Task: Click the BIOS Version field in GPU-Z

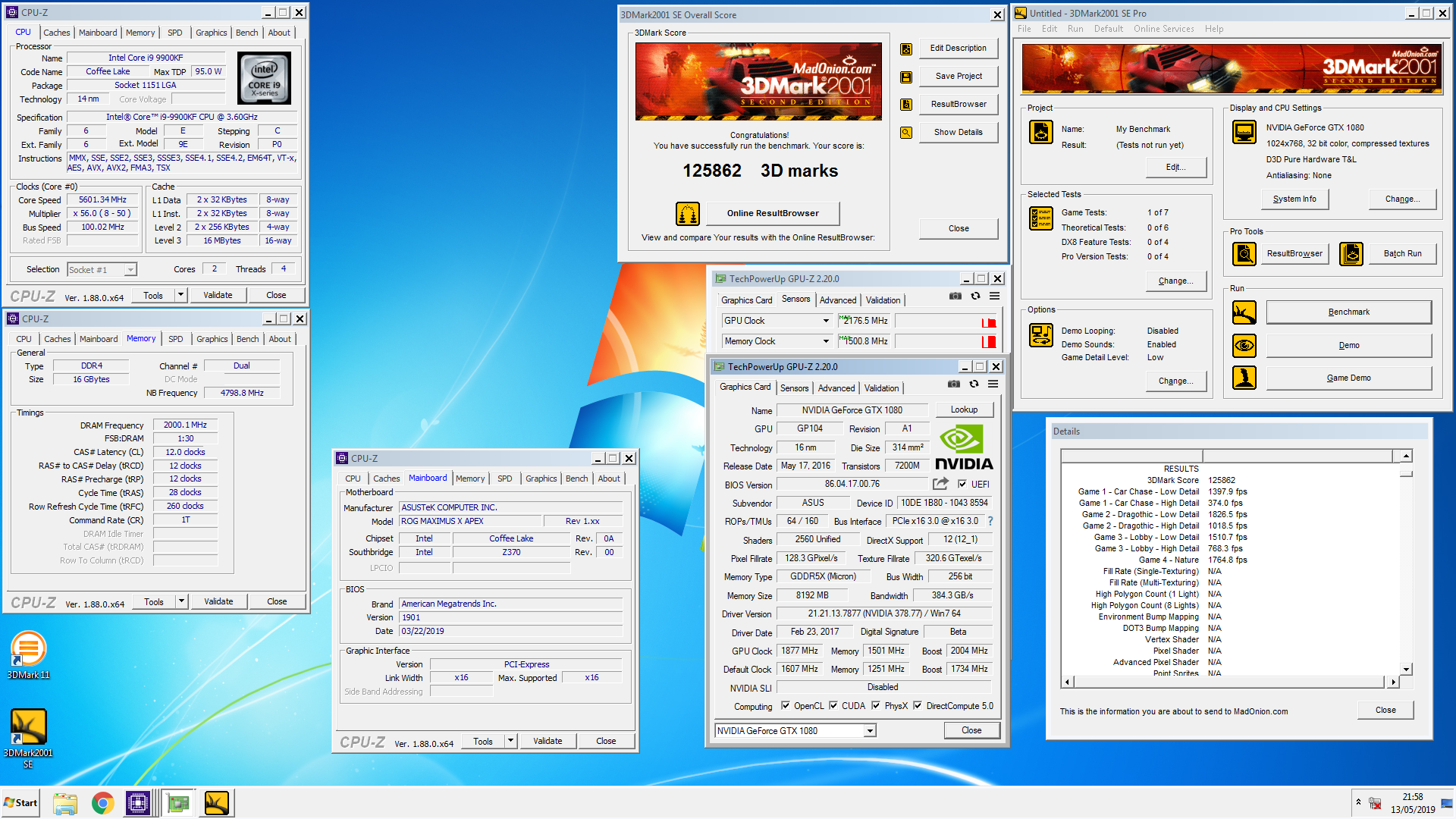Action: (x=852, y=485)
